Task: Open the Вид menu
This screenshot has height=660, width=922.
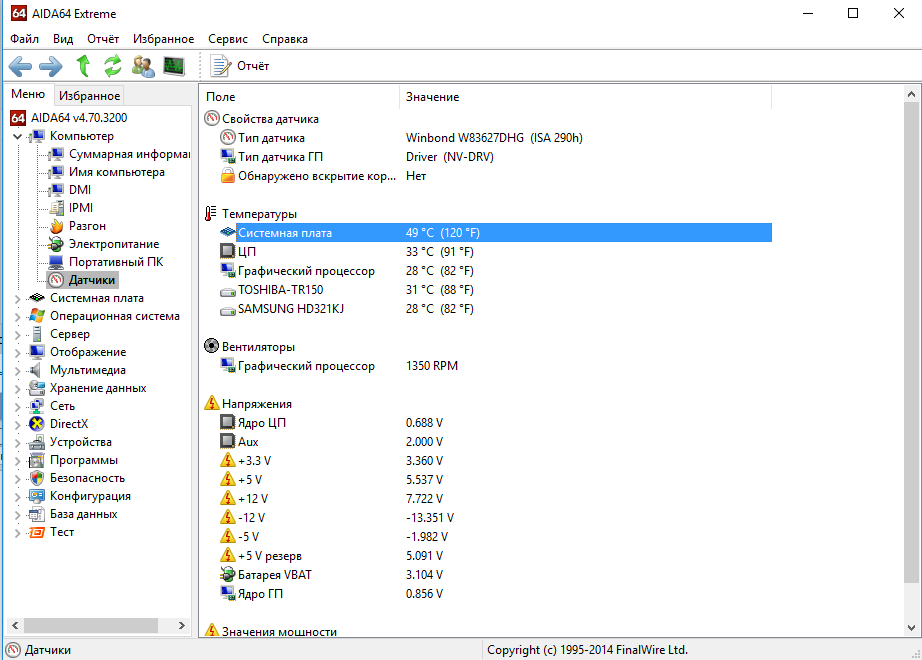Action: (63, 39)
